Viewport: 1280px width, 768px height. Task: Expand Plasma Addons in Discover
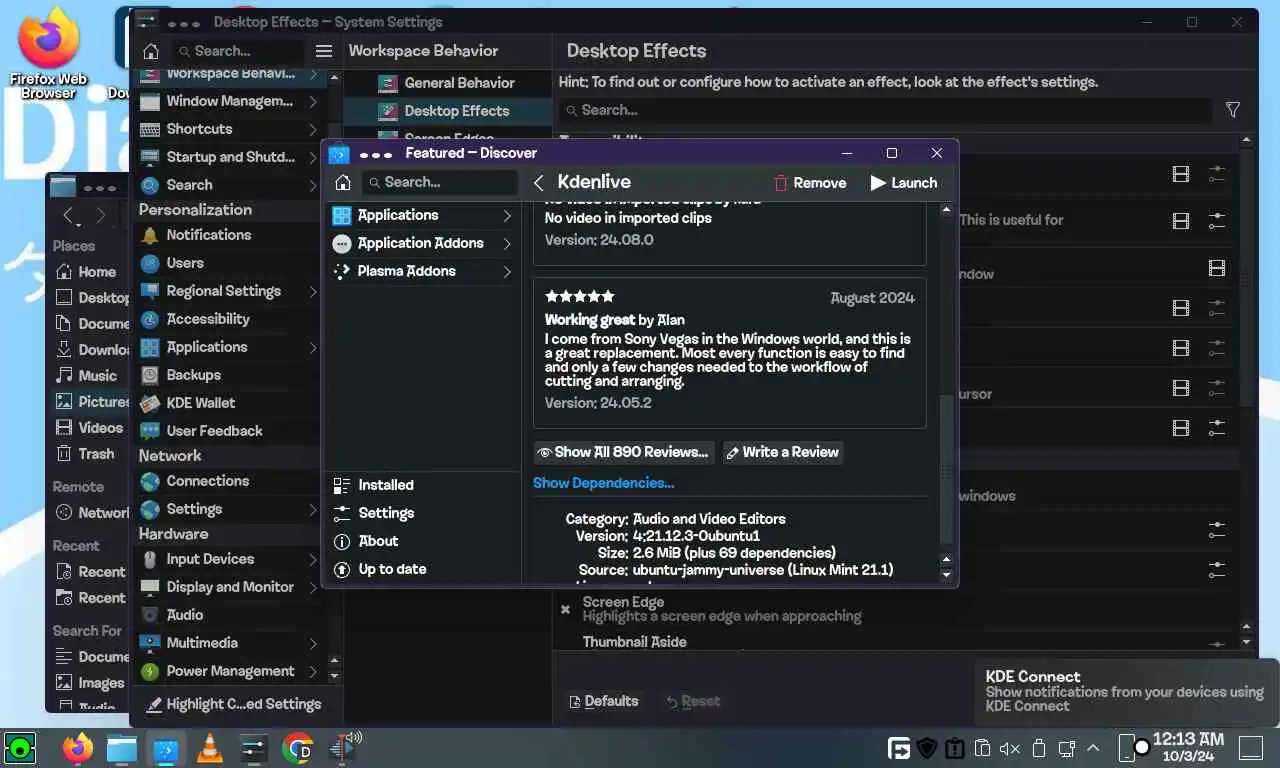[x=507, y=271]
